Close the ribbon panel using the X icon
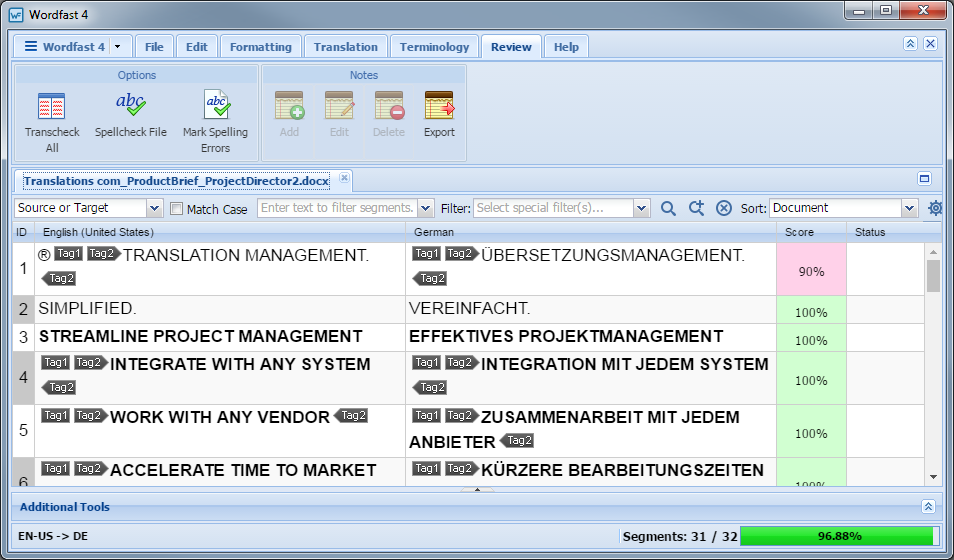Screen dimensions: 954x560 click(x=930, y=43)
